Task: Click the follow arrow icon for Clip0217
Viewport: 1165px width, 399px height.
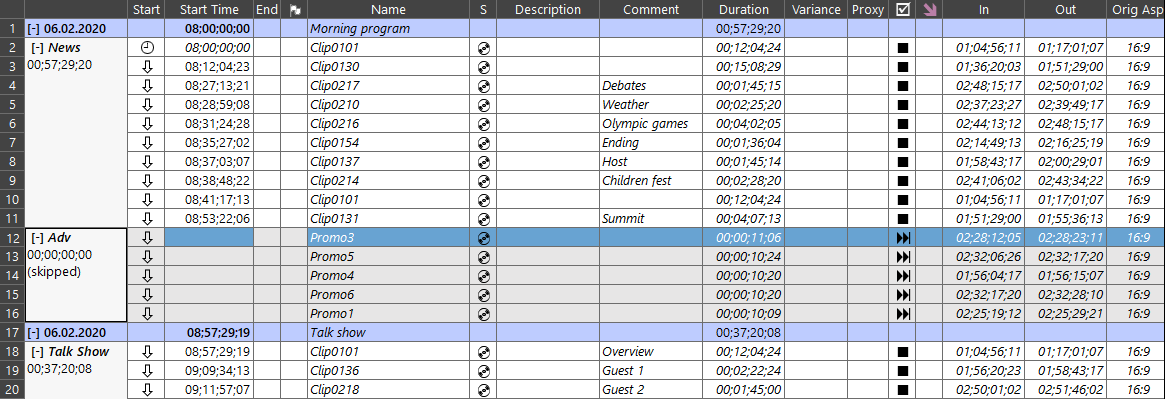Action: (147, 85)
